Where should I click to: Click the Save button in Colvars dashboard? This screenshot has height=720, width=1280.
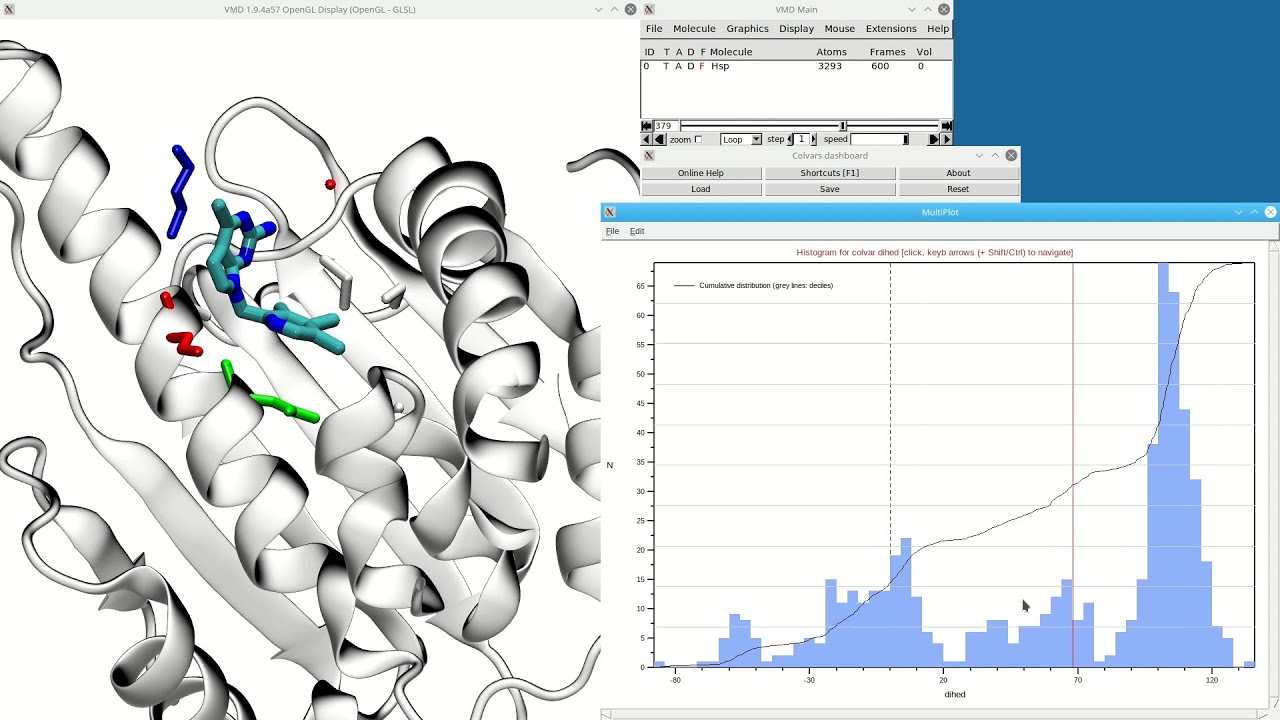829,189
